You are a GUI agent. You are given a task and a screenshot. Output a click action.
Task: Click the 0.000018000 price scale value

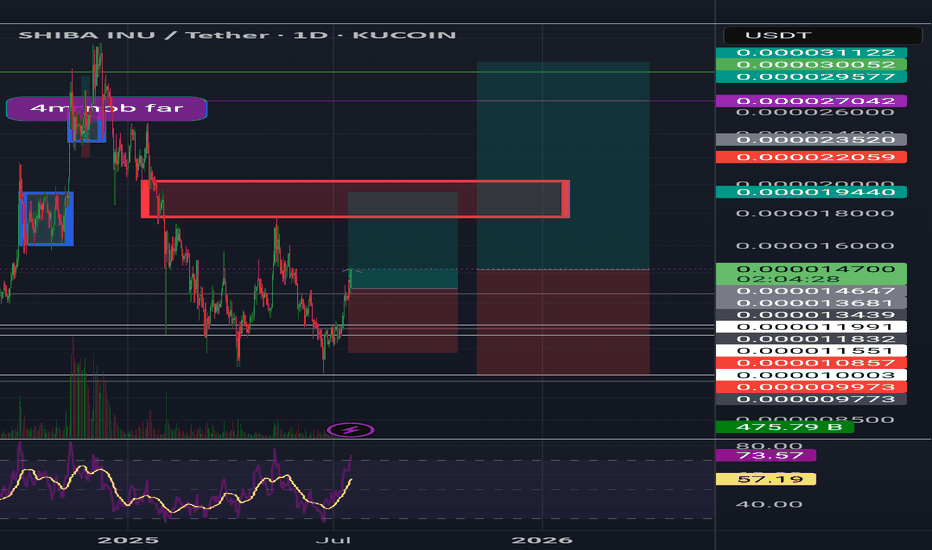[x=815, y=213]
